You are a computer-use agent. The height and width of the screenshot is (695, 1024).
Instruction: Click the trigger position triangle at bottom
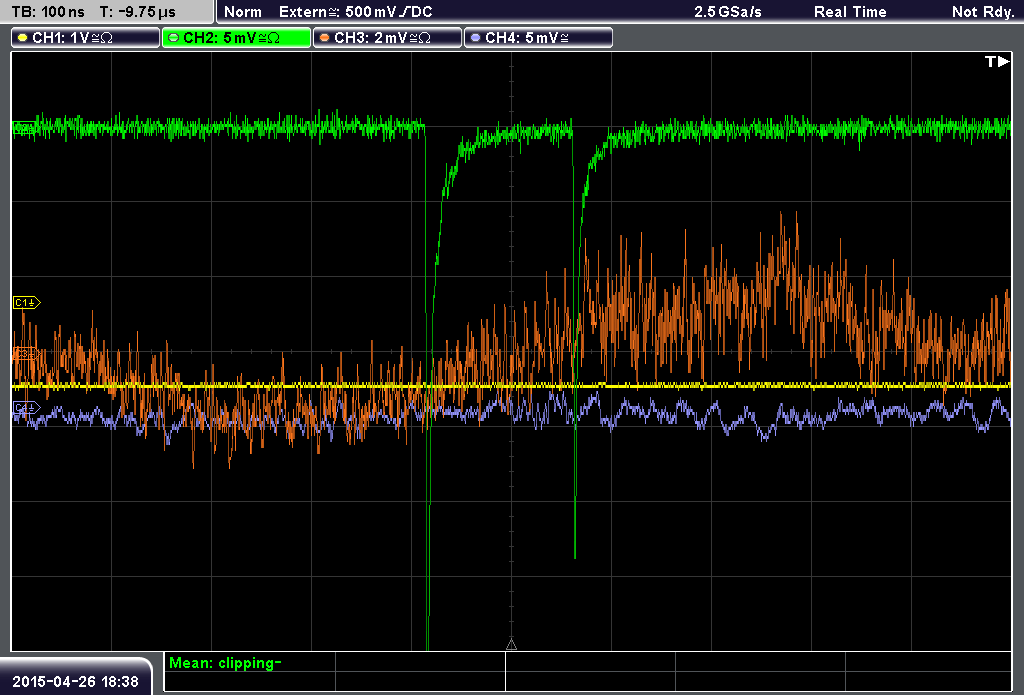[x=511, y=645]
